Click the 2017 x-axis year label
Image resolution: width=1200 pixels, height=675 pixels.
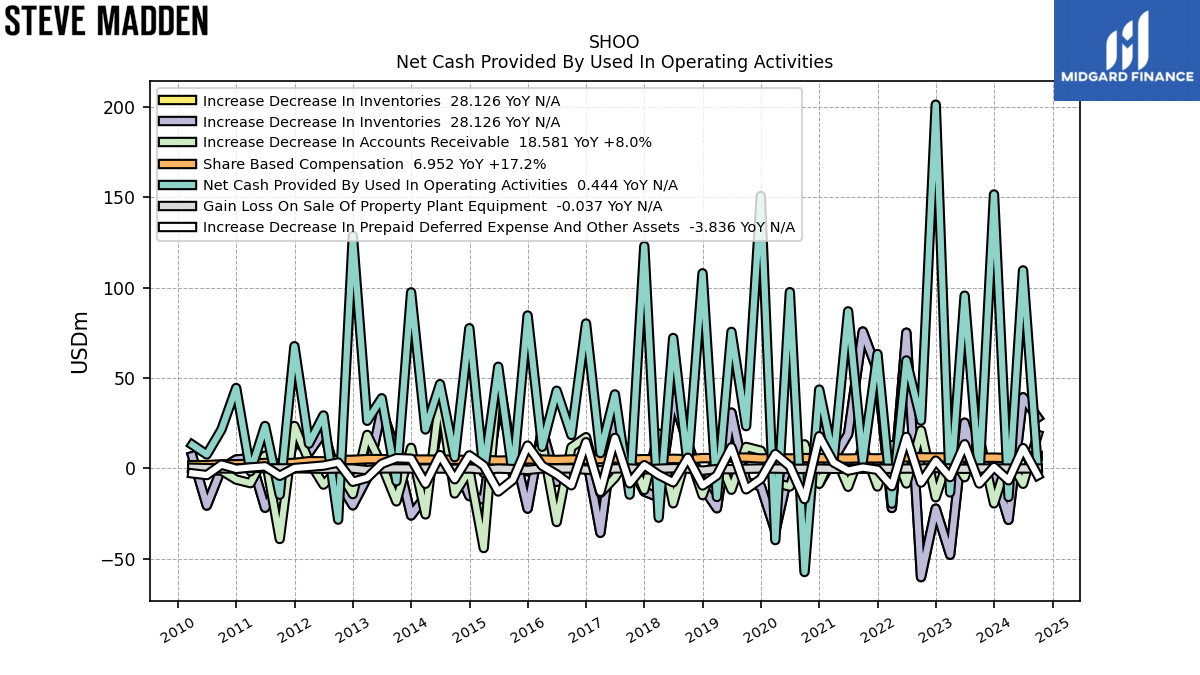click(x=584, y=628)
